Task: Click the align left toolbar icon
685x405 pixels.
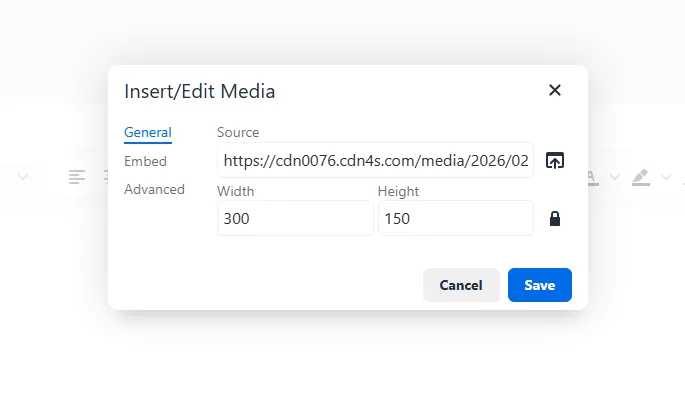Action: tap(77, 177)
